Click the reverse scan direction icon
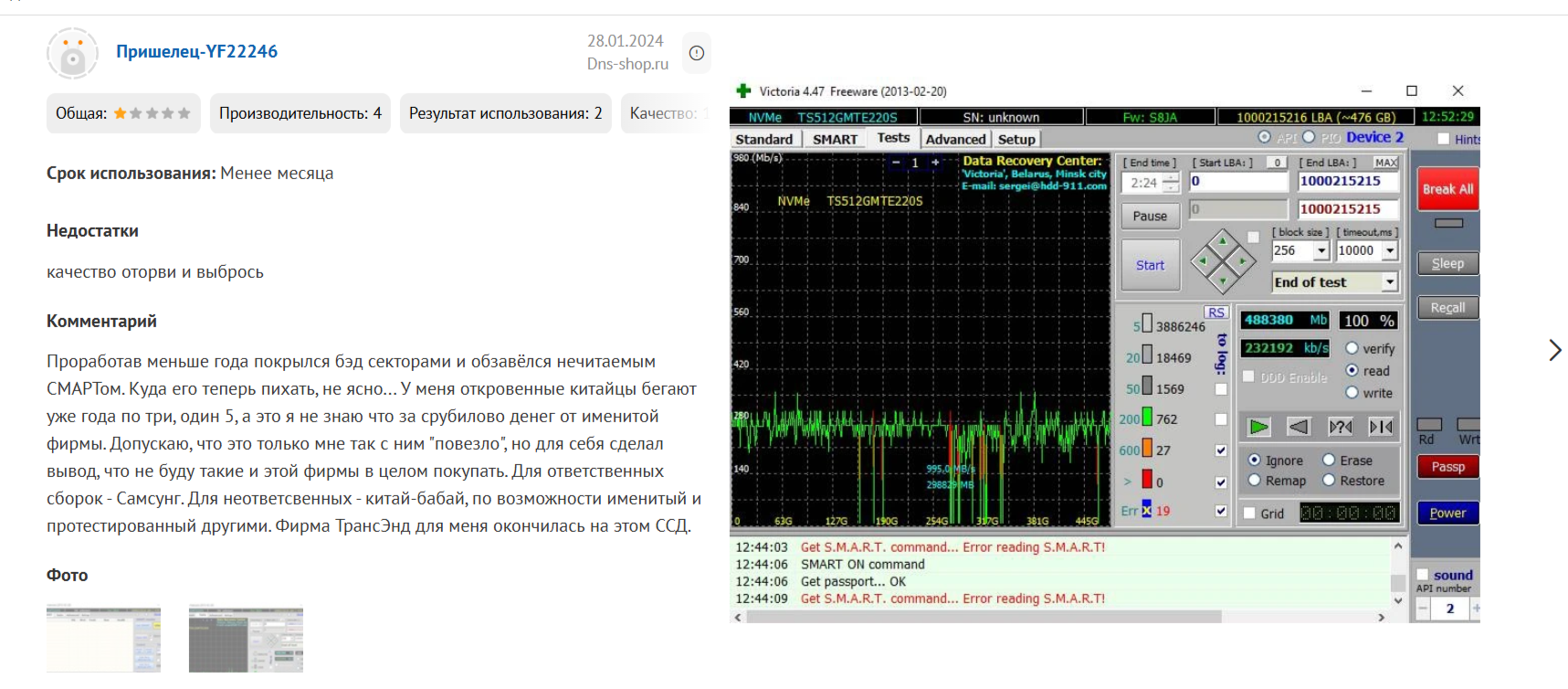The image size is (1568, 689). pos(1299,427)
